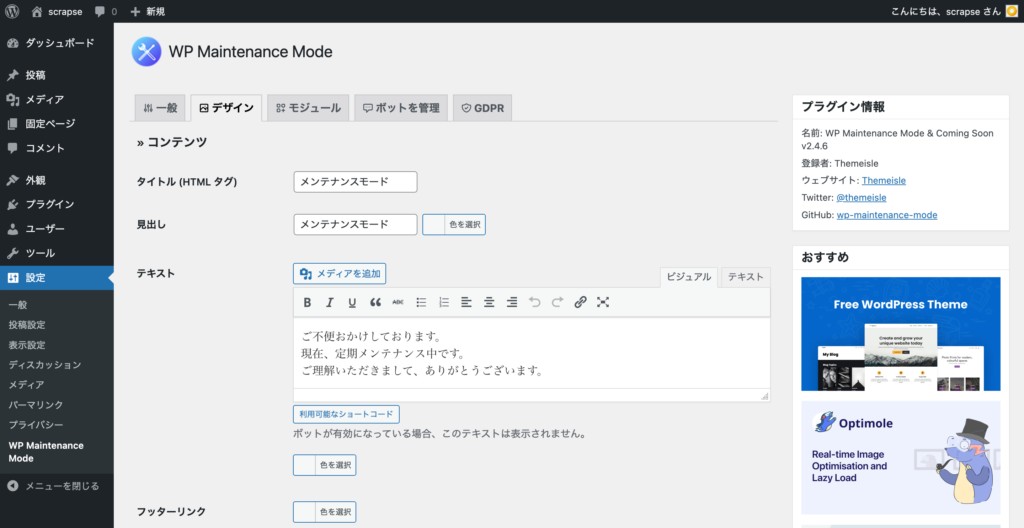1024x528 pixels.
Task: Open color picker for 見出し
Action: 454,225
